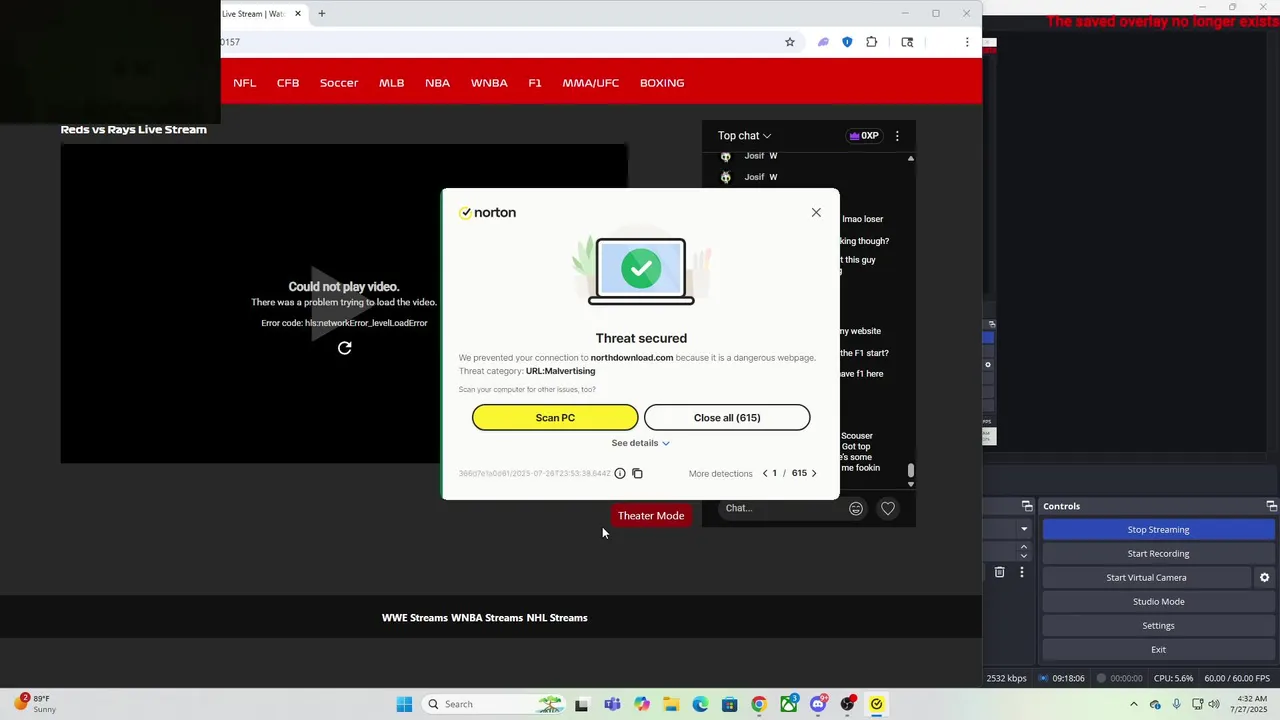Screen dimensions: 1280x720
Task: Open the MLB nav item
Action: point(391,83)
